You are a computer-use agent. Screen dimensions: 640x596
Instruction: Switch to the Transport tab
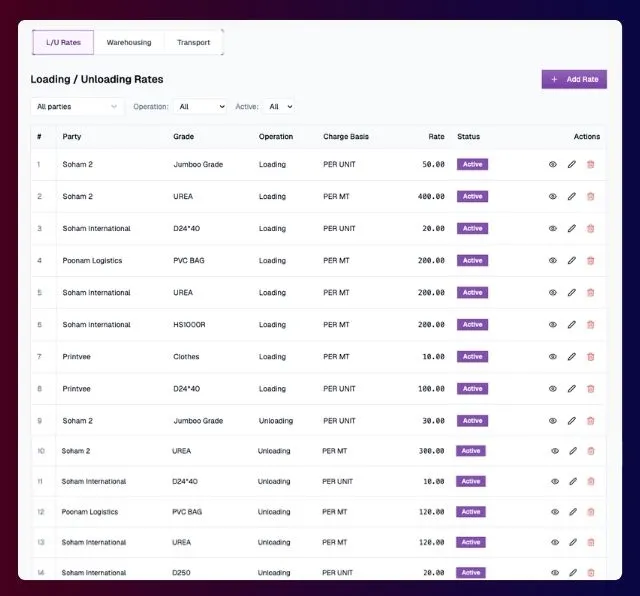[193, 42]
